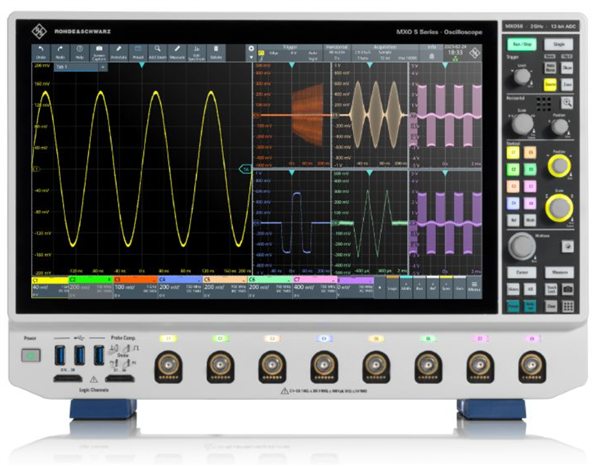Screen dimensions: 600x466
Task: Click the yellow vertical Scale knob
Action: click(x=557, y=207)
